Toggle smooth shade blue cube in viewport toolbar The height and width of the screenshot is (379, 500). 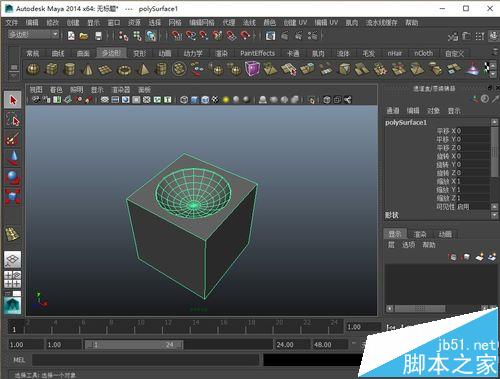(x=195, y=100)
